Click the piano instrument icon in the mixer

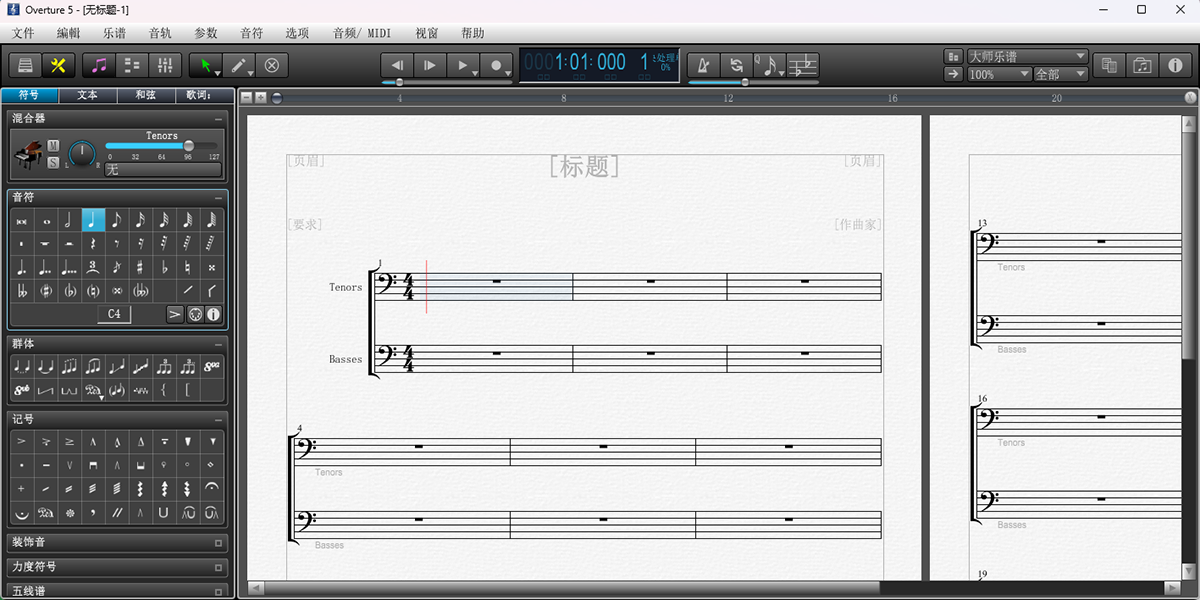(30, 153)
